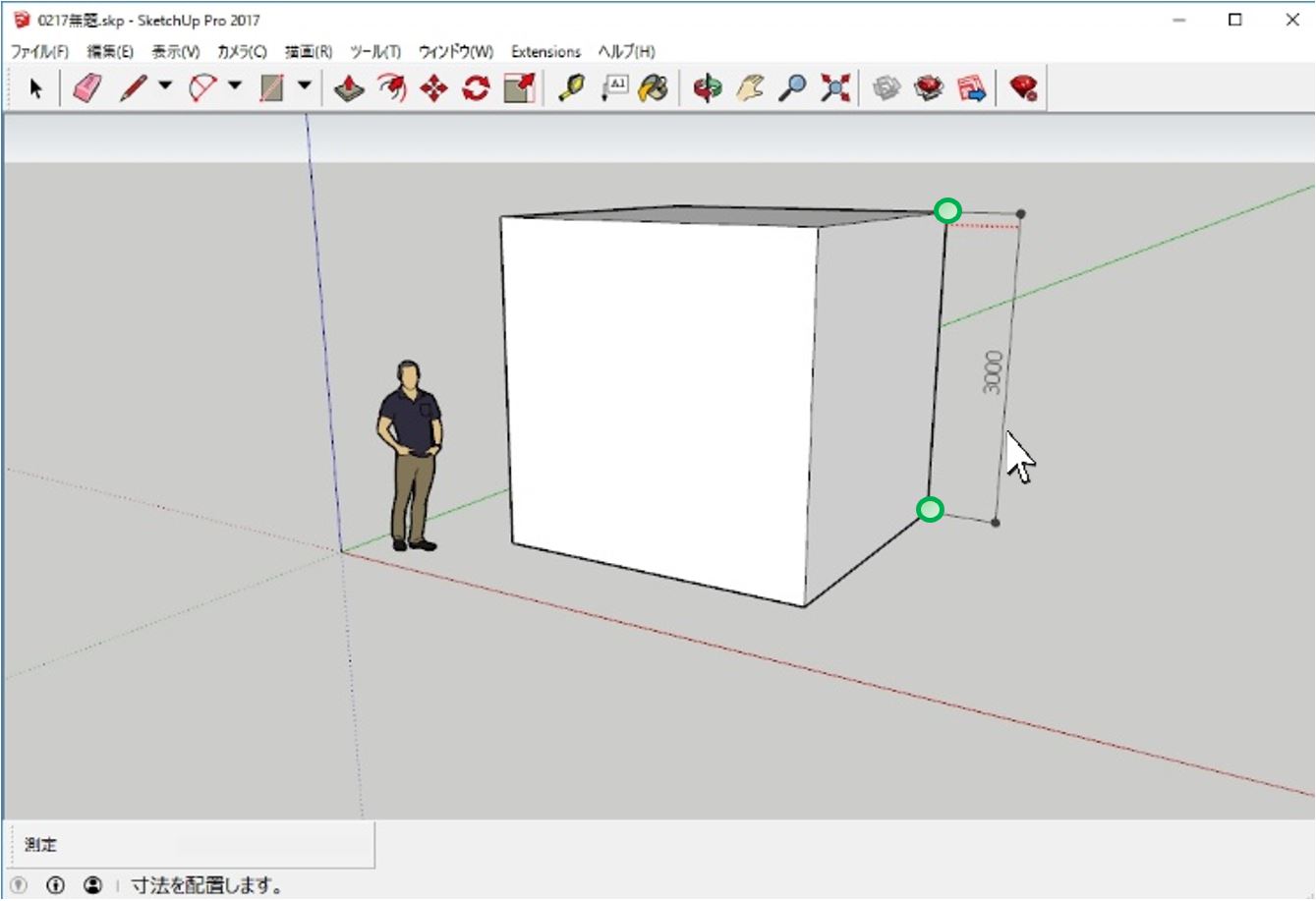Open the ウィンドウ(W) menu
The width and height of the screenshot is (1316, 901).
click(456, 51)
